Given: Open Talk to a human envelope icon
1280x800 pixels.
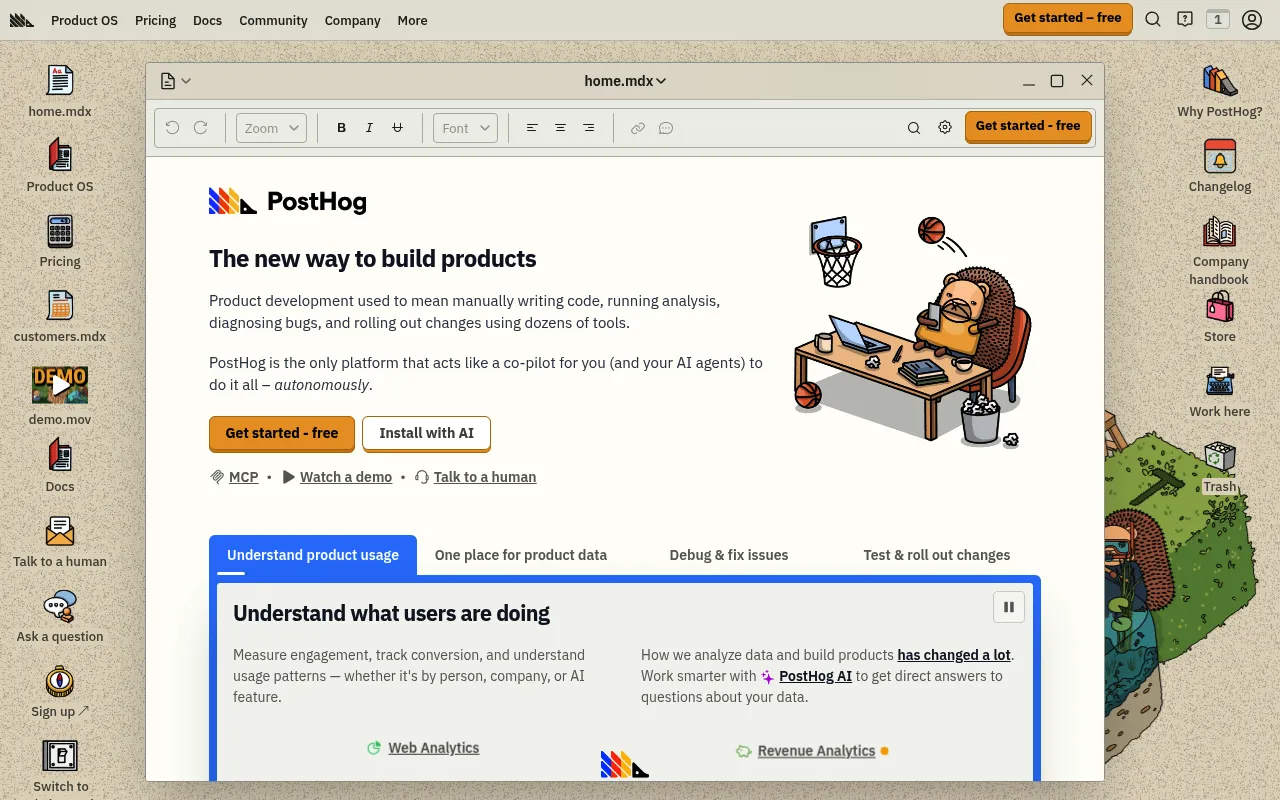Looking at the screenshot, I should coord(60,541).
